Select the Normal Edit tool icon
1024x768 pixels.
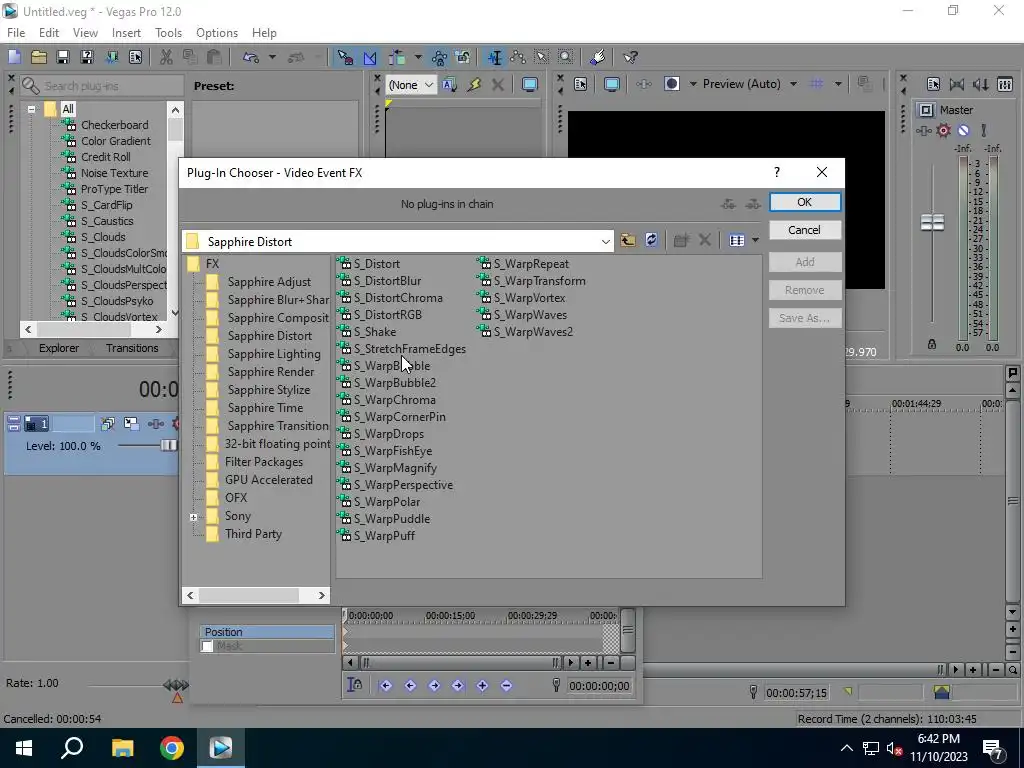pyautogui.click(x=495, y=57)
